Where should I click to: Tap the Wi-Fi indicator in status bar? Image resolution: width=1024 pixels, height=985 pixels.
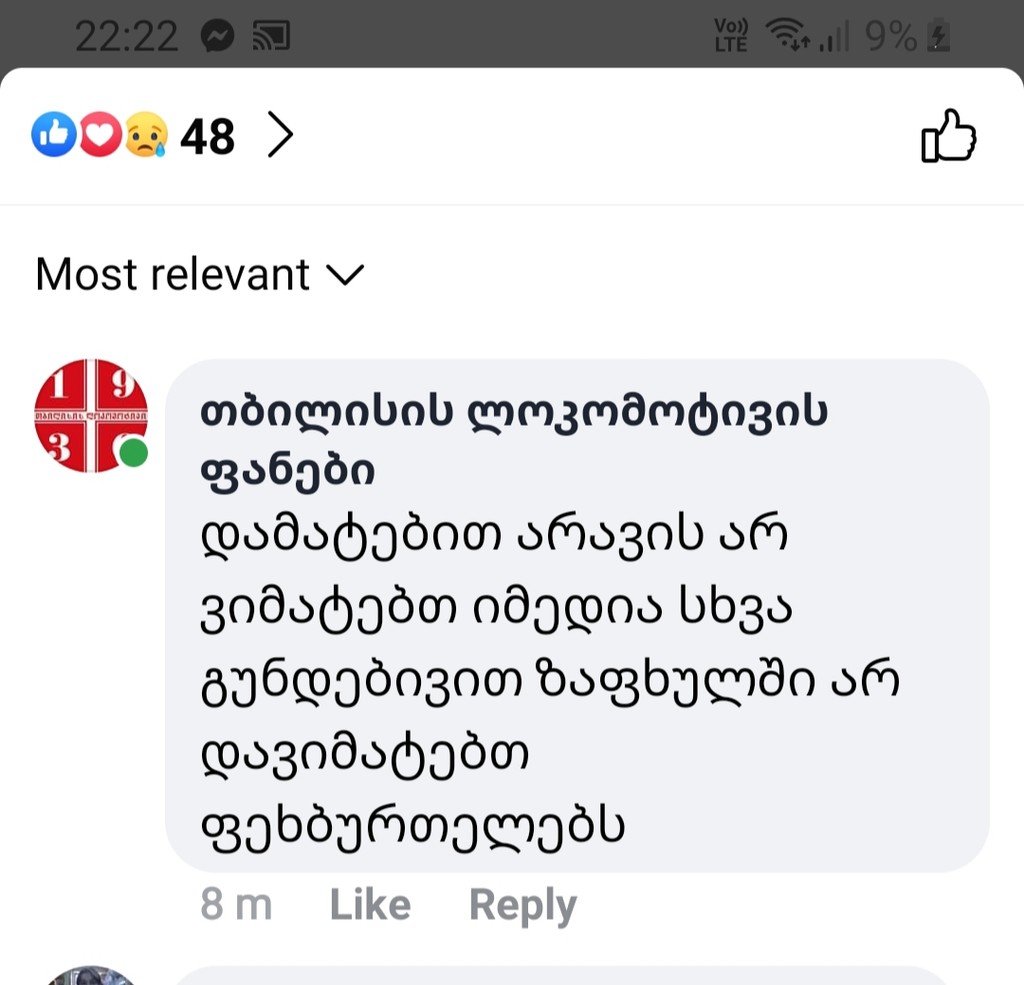click(788, 35)
